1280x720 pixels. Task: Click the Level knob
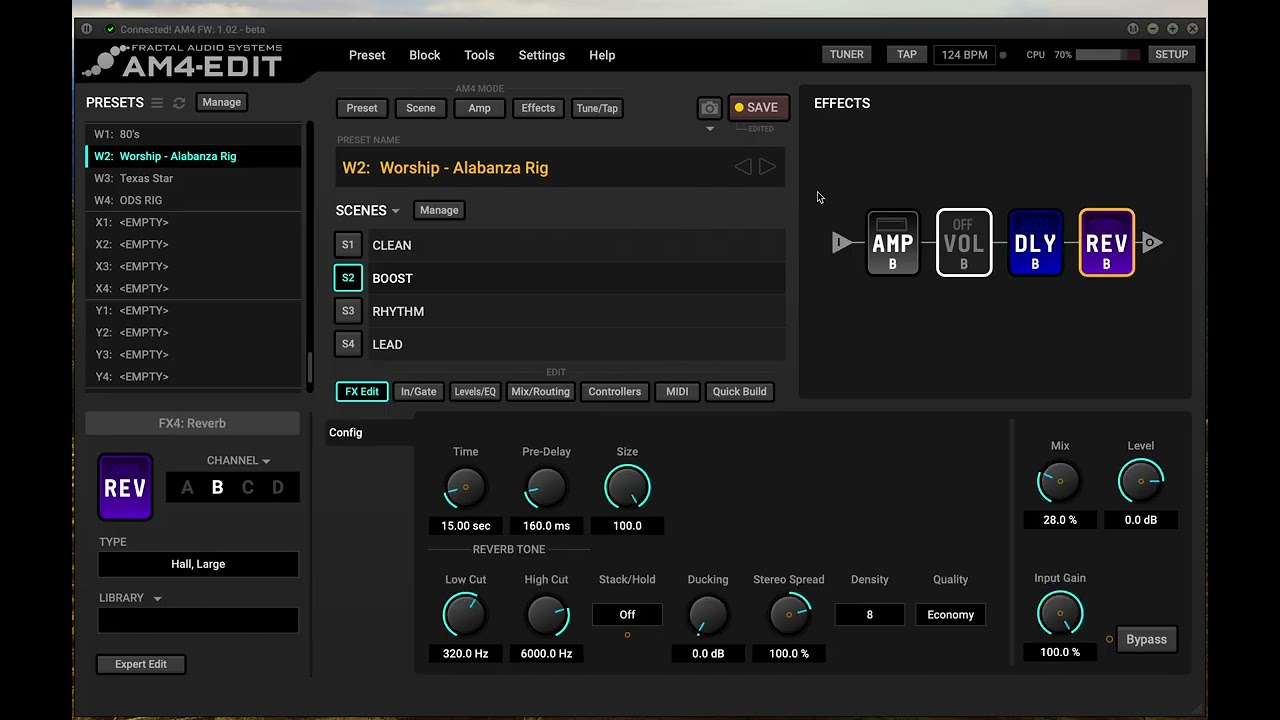(x=1141, y=481)
